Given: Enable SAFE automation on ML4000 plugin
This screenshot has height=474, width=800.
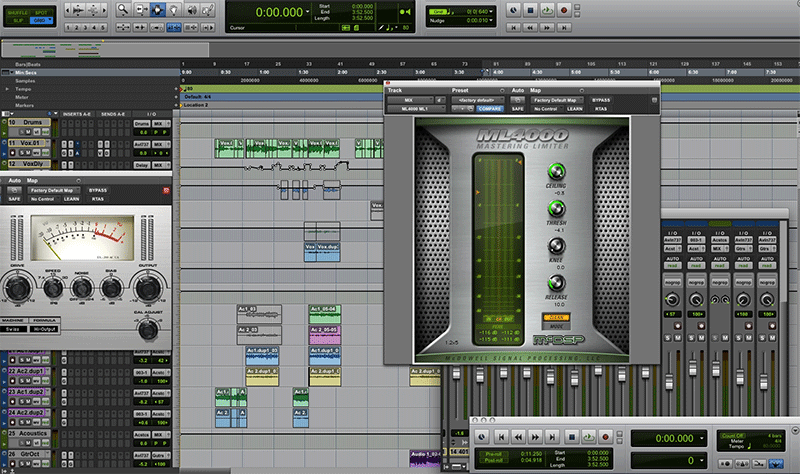Looking at the screenshot, I should tap(518, 108).
